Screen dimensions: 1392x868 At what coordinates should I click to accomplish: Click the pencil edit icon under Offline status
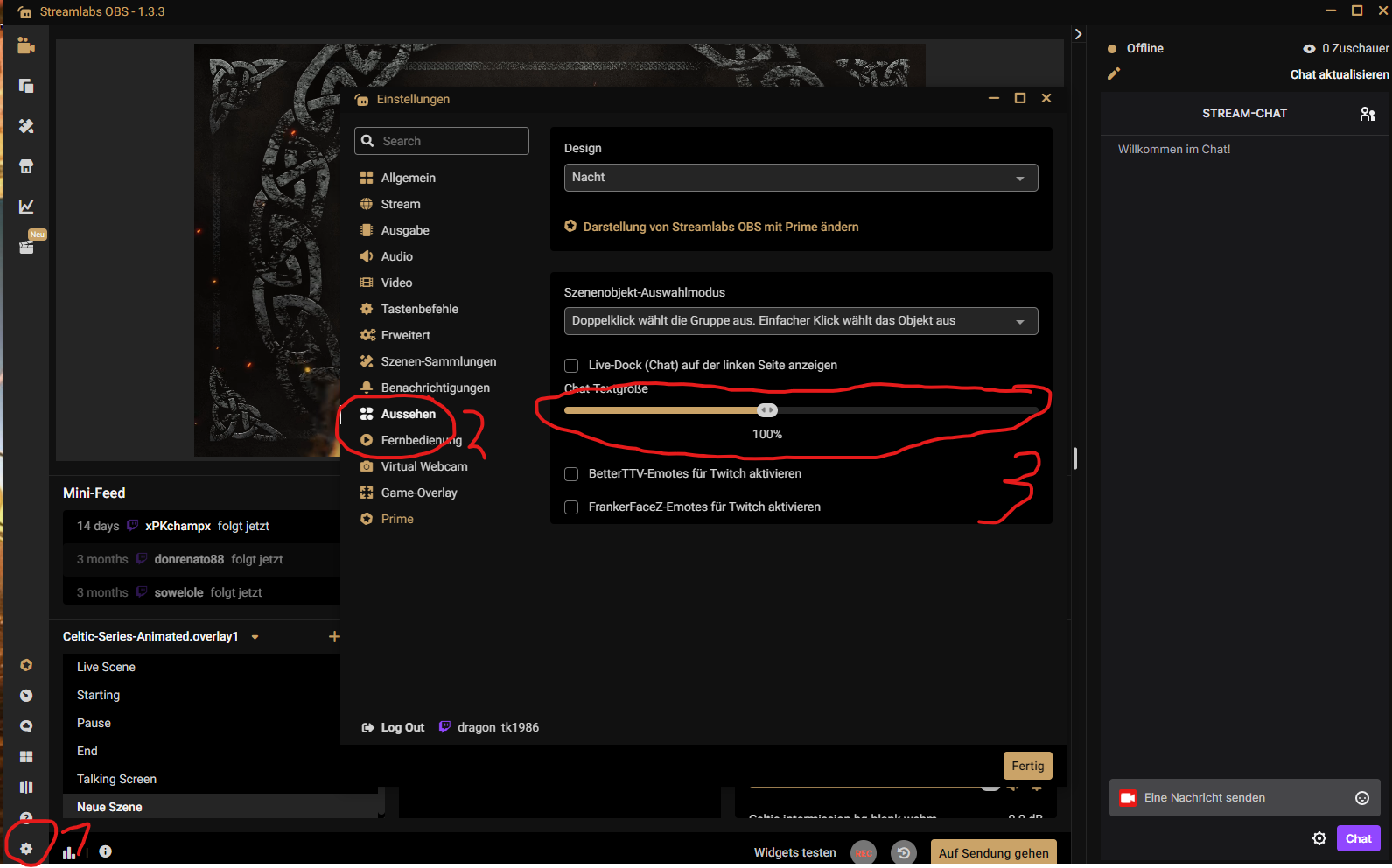pos(1113,74)
